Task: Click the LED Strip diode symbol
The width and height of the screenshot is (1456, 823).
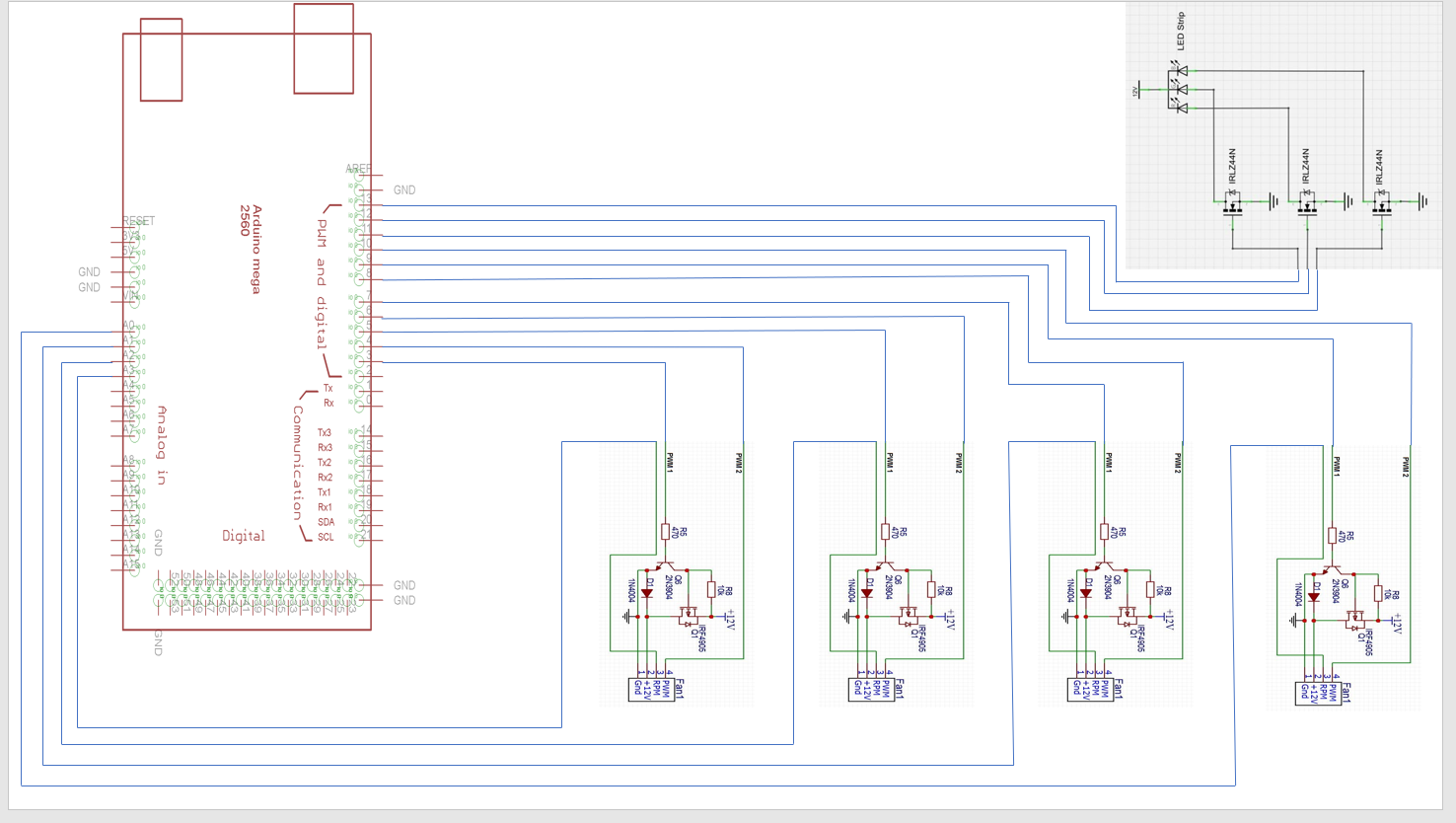Action: 1179,89
